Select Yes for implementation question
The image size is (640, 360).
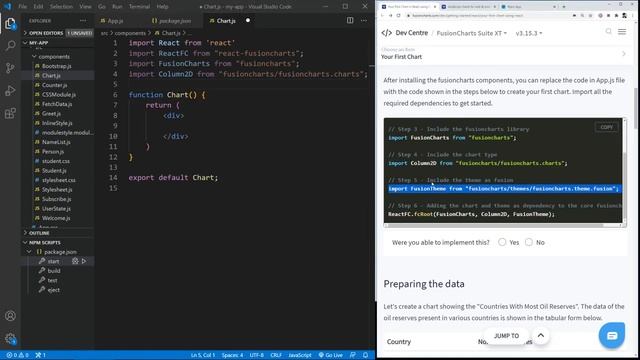(502, 242)
